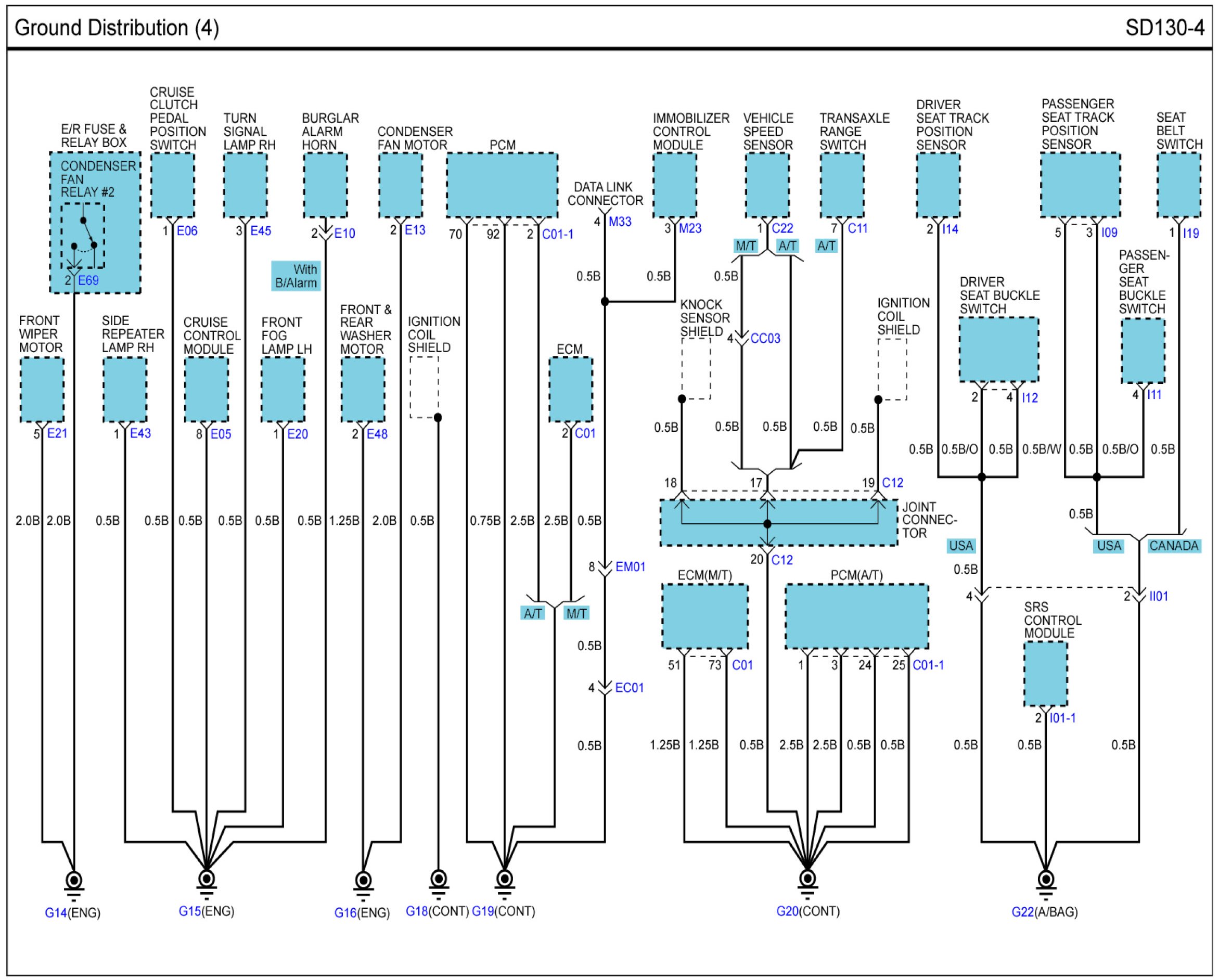Viewport: 1219px width, 980px height.
Task: Click the SRS Control Module box
Action: (x=1045, y=674)
